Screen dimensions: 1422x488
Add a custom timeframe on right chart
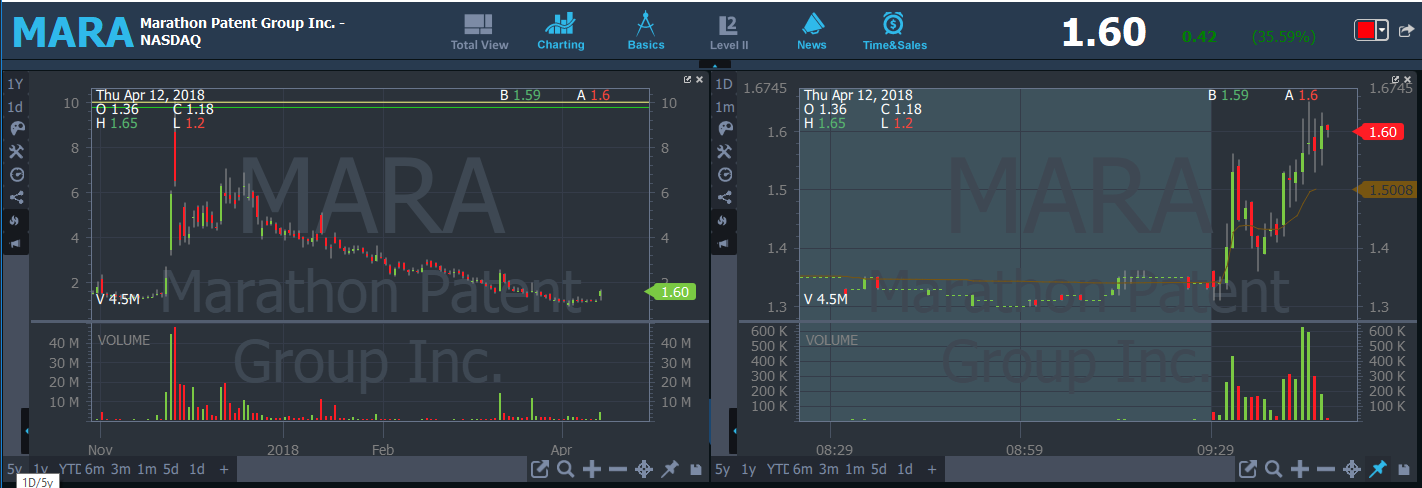[932, 469]
